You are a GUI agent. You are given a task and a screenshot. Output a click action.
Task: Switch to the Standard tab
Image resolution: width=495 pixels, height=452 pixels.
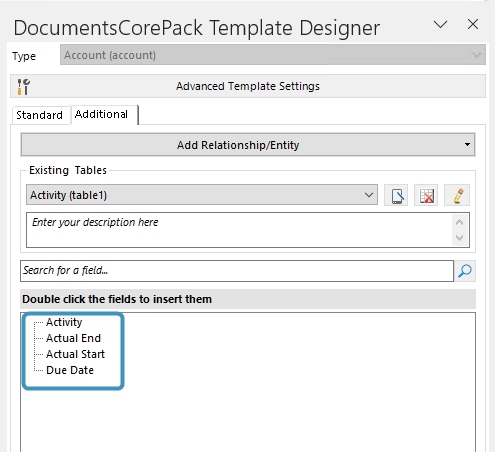(x=39, y=115)
